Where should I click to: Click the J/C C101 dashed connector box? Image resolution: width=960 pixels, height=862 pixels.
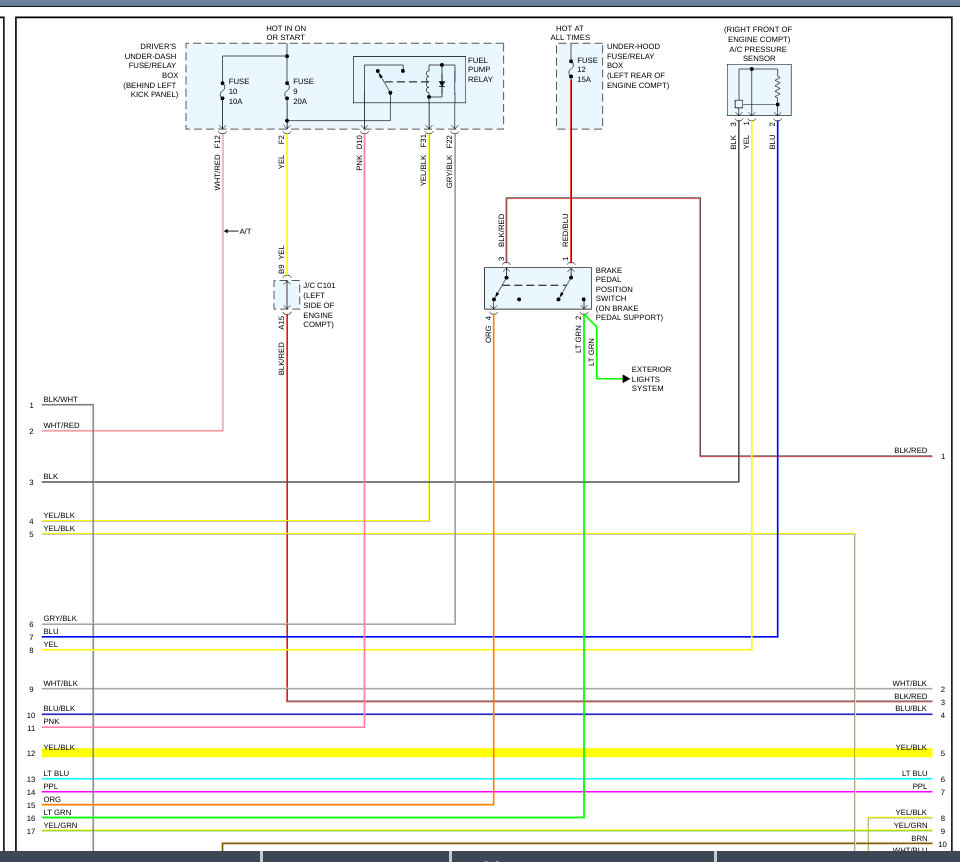tap(287, 295)
